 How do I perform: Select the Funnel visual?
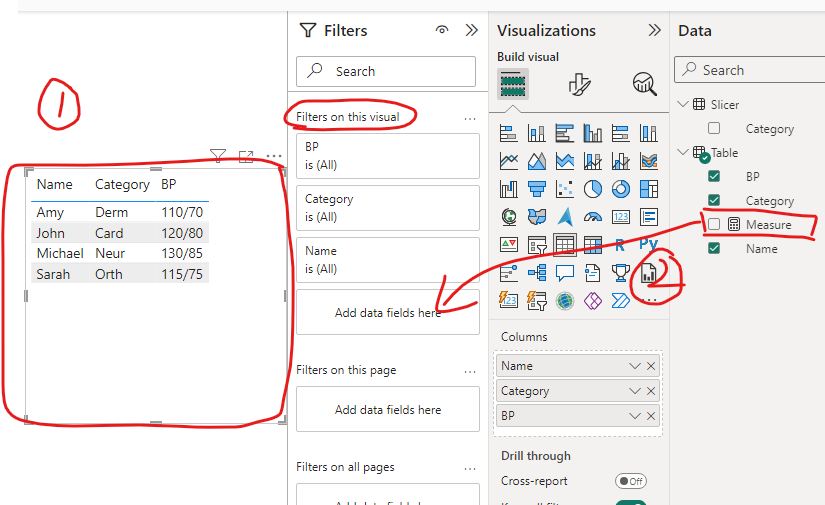[536, 189]
